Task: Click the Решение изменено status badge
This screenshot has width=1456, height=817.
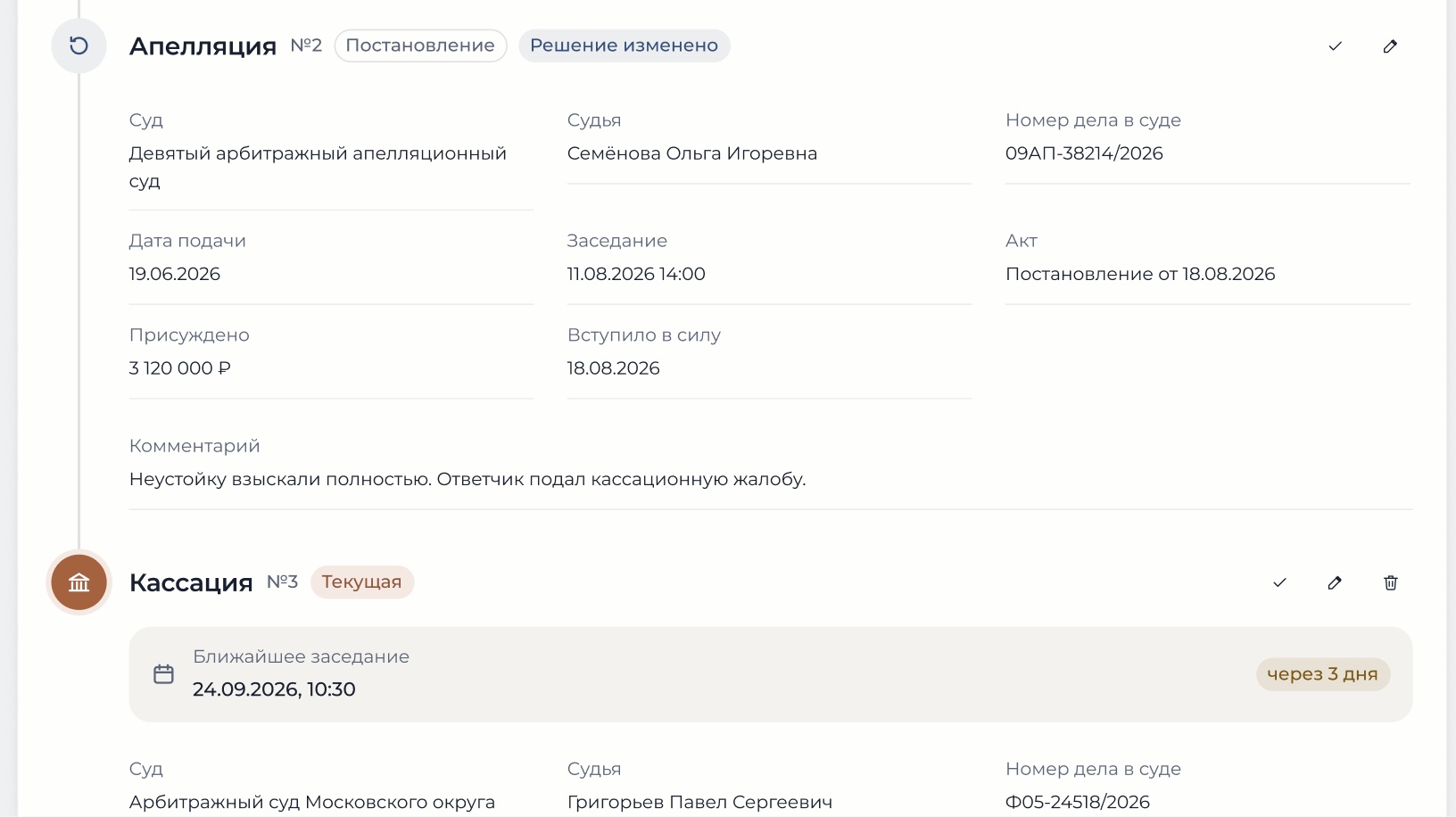Action: click(625, 45)
